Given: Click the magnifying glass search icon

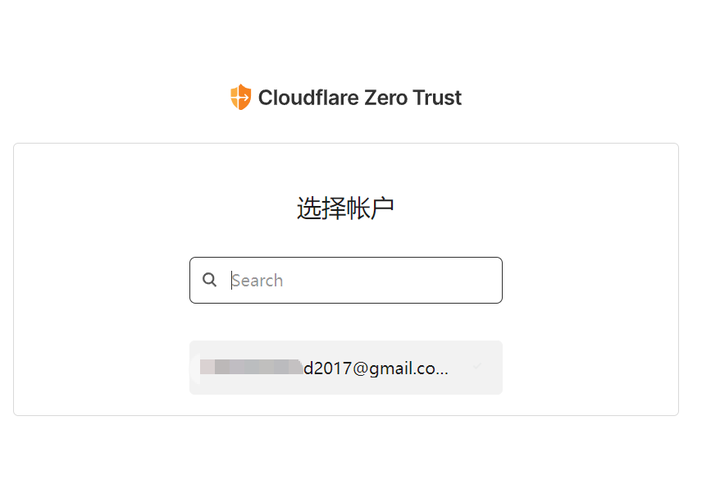Looking at the screenshot, I should point(210,280).
